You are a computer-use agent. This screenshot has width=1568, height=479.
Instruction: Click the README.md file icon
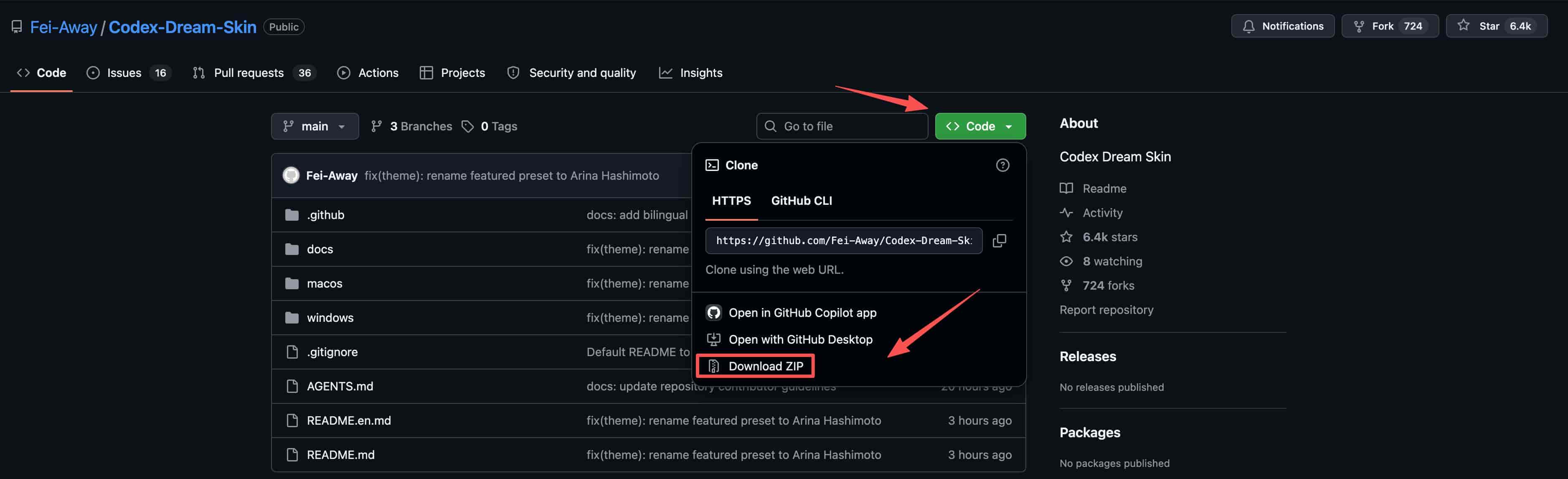coord(292,455)
